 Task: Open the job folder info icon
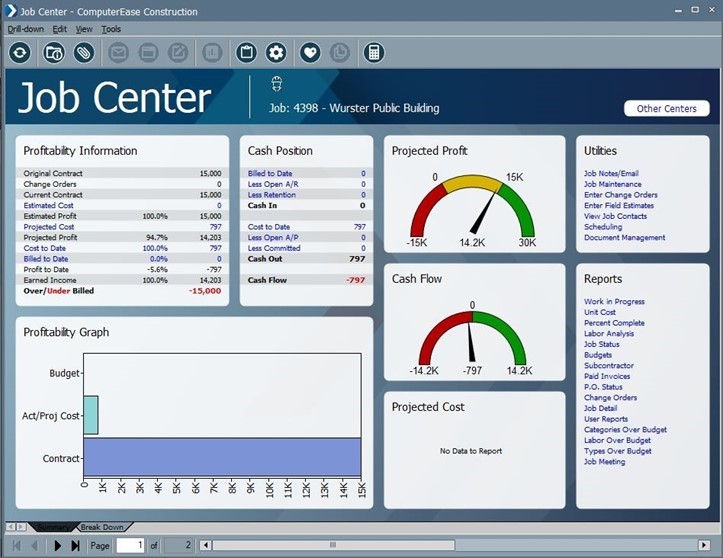tap(53, 52)
